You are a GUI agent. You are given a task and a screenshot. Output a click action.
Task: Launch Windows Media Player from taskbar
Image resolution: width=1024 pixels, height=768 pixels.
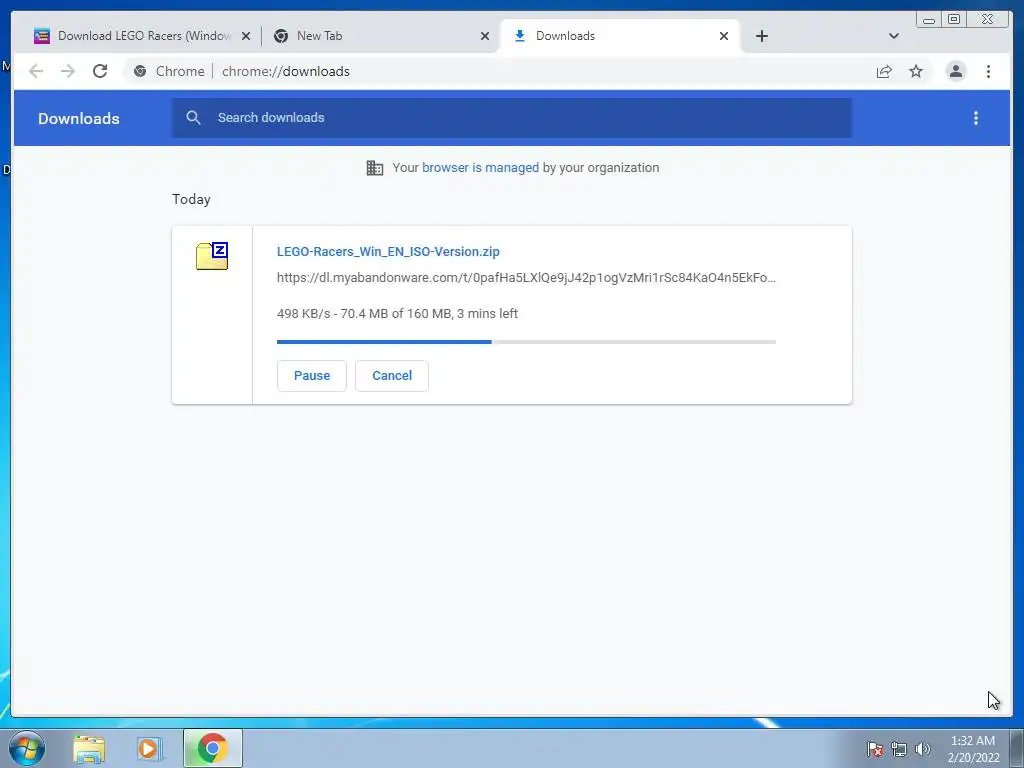150,749
